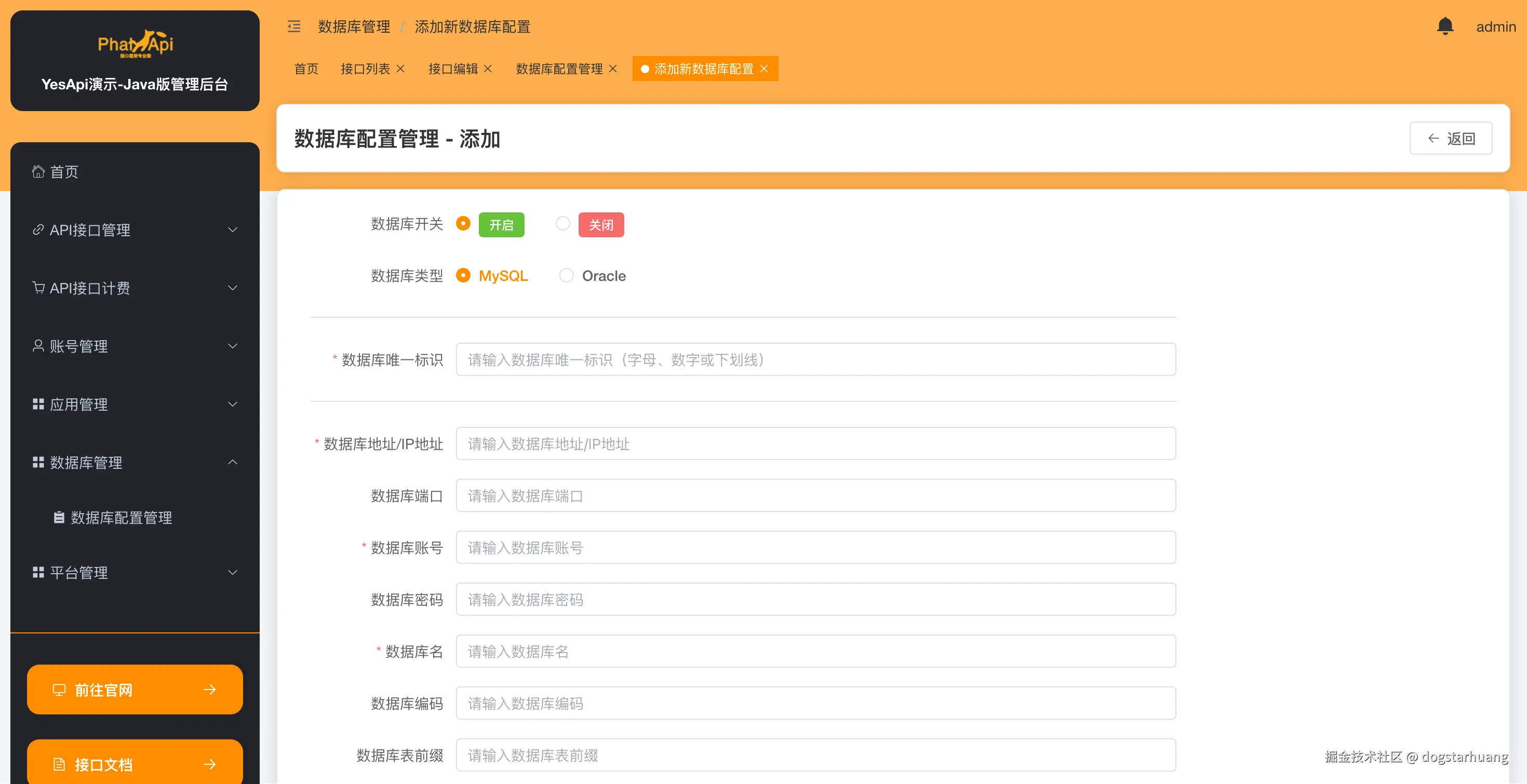The width and height of the screenshot is (1527, 784).
Task: Close the 接口列表 tab with its X
Action: click(x=401, y=69)
